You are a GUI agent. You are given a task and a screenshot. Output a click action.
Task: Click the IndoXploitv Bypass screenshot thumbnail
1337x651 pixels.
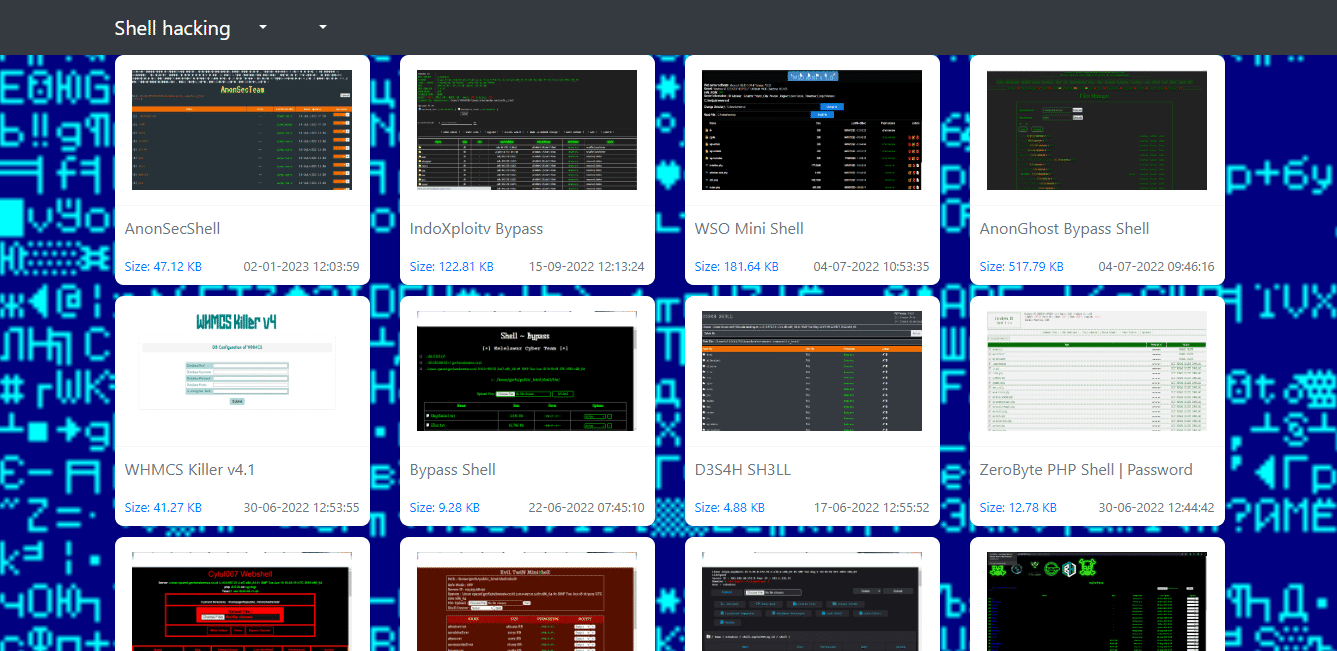click(527, 130)
